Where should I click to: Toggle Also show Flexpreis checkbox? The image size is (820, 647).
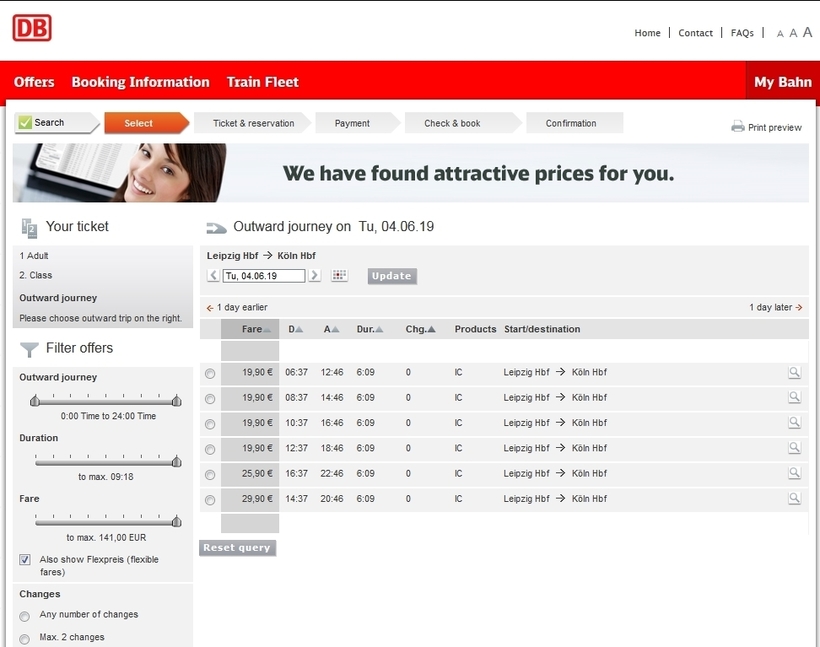click(x=25, y=560)
